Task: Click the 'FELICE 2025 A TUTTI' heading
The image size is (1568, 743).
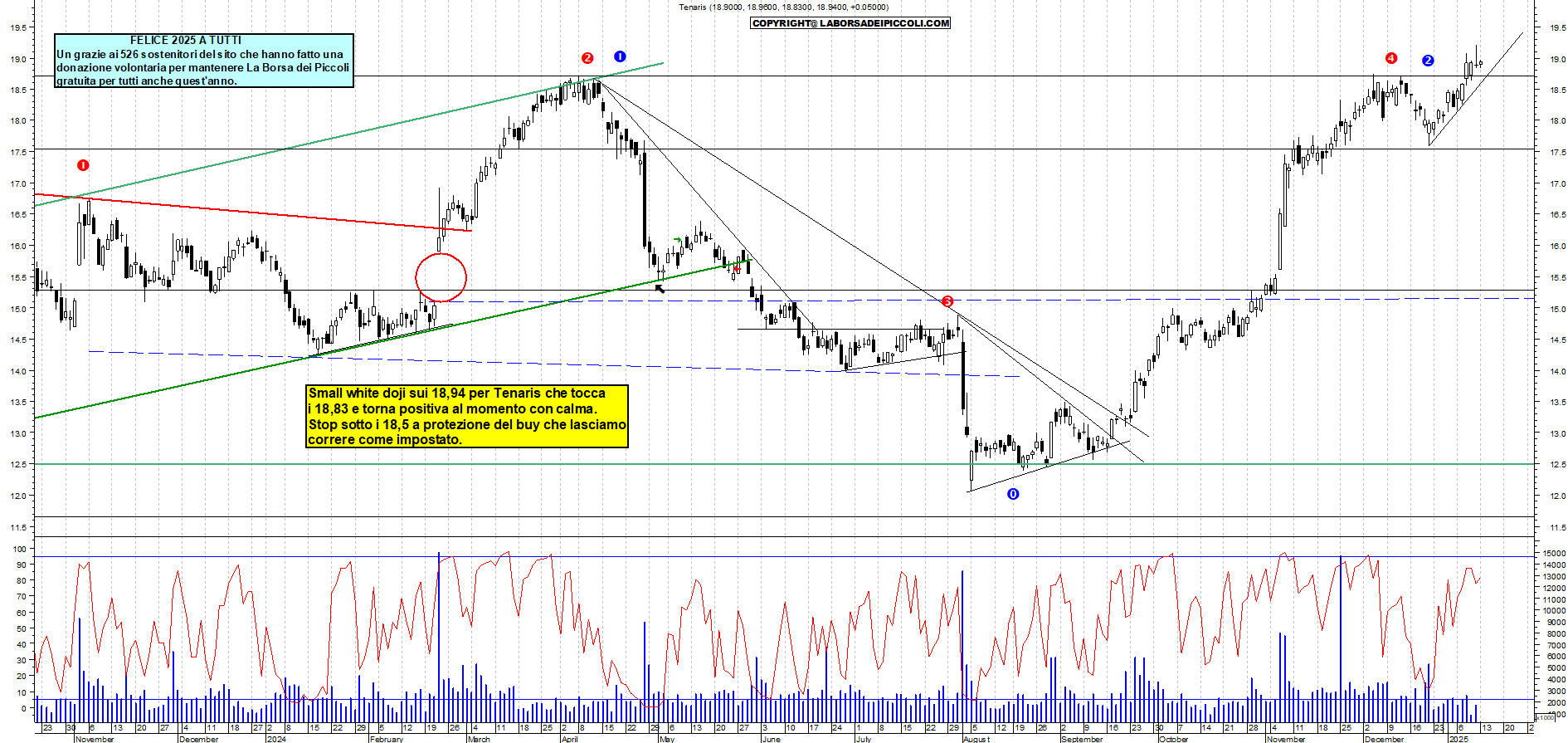Action: (186, 40)
